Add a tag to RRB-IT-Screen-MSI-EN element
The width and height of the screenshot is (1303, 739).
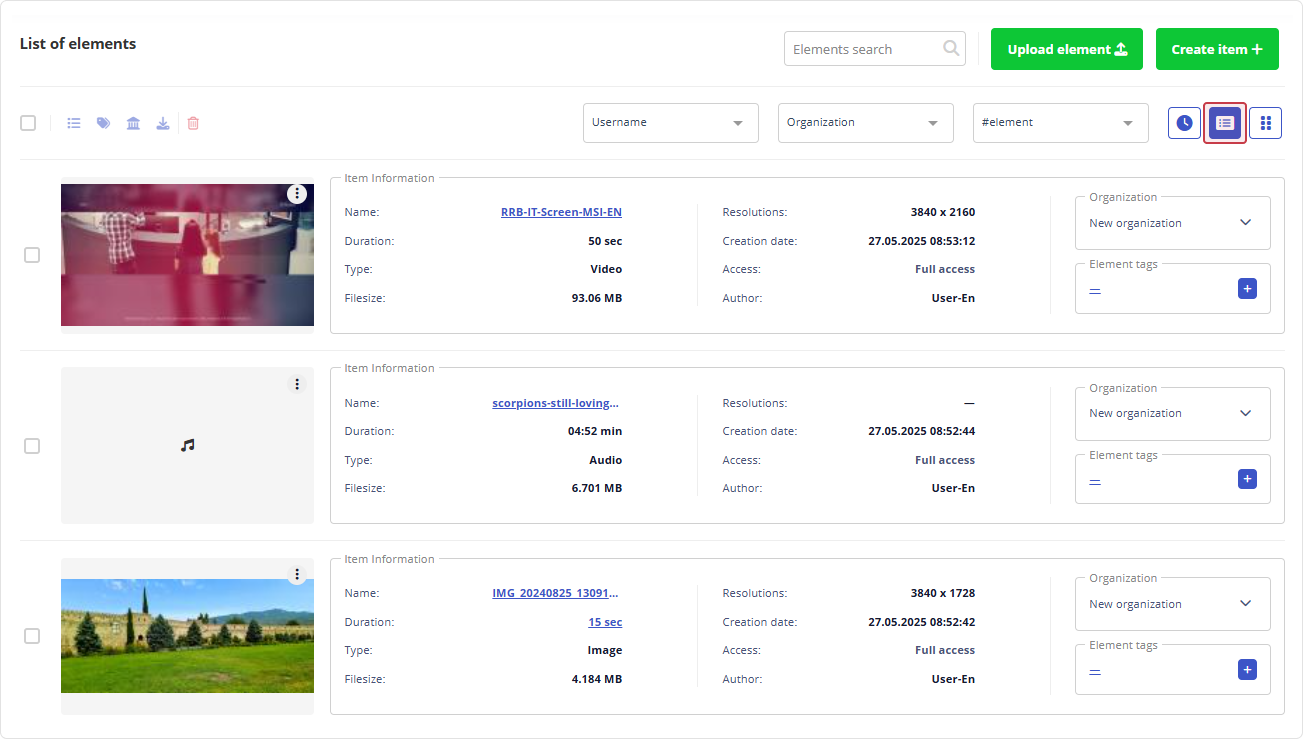click(1246, 289)
